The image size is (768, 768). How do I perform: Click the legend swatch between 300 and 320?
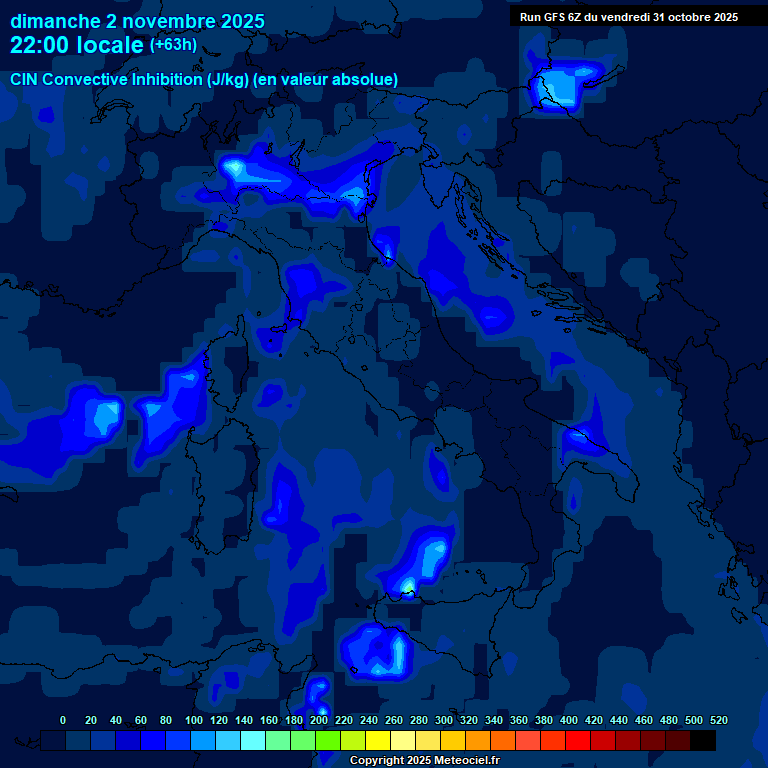[453, 741]
